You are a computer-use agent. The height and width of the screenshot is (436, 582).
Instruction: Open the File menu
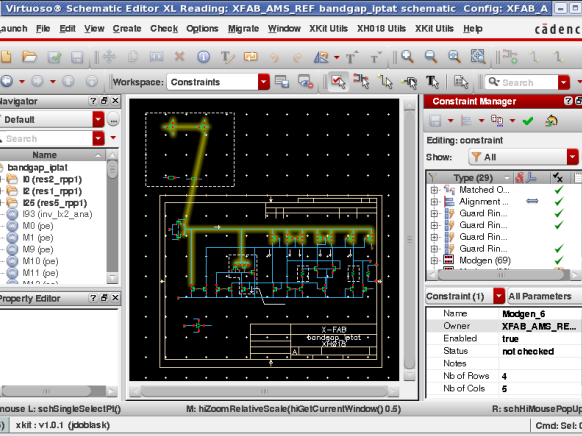pos(43,29)
